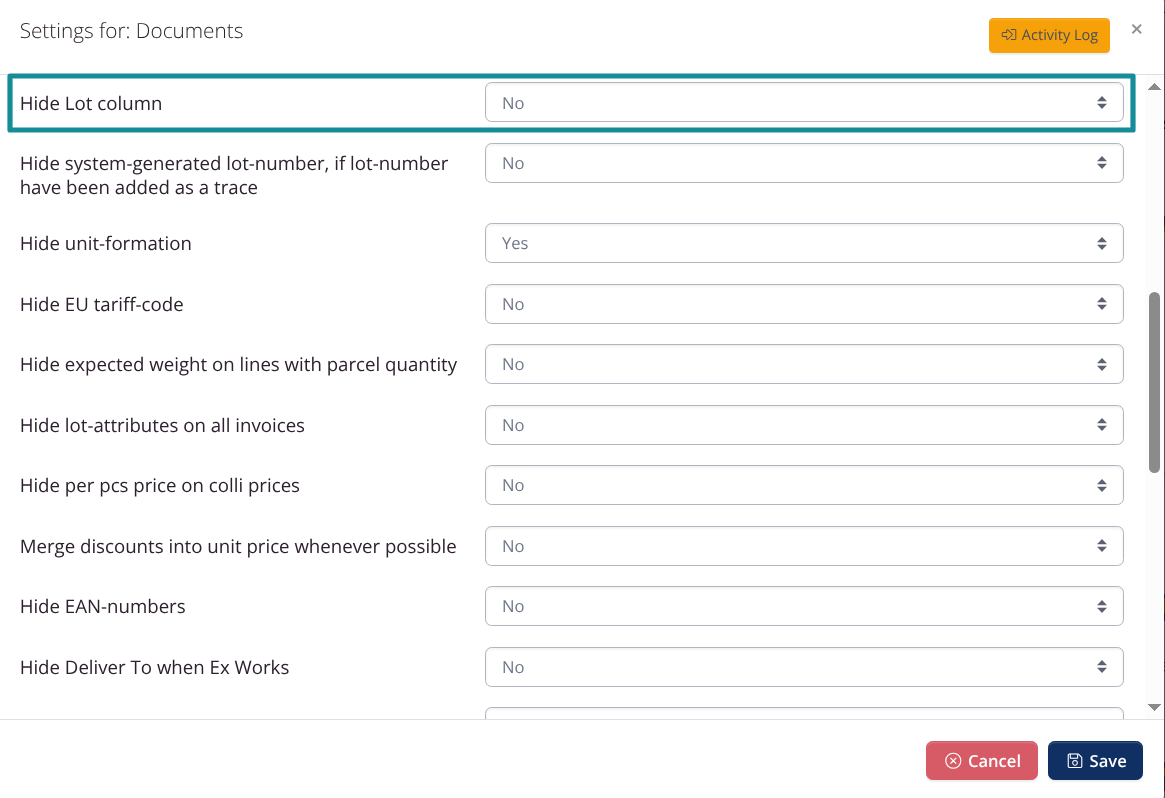
Task: Open Hide expected weight on lines dropdown
Action: tap(803, 364)
